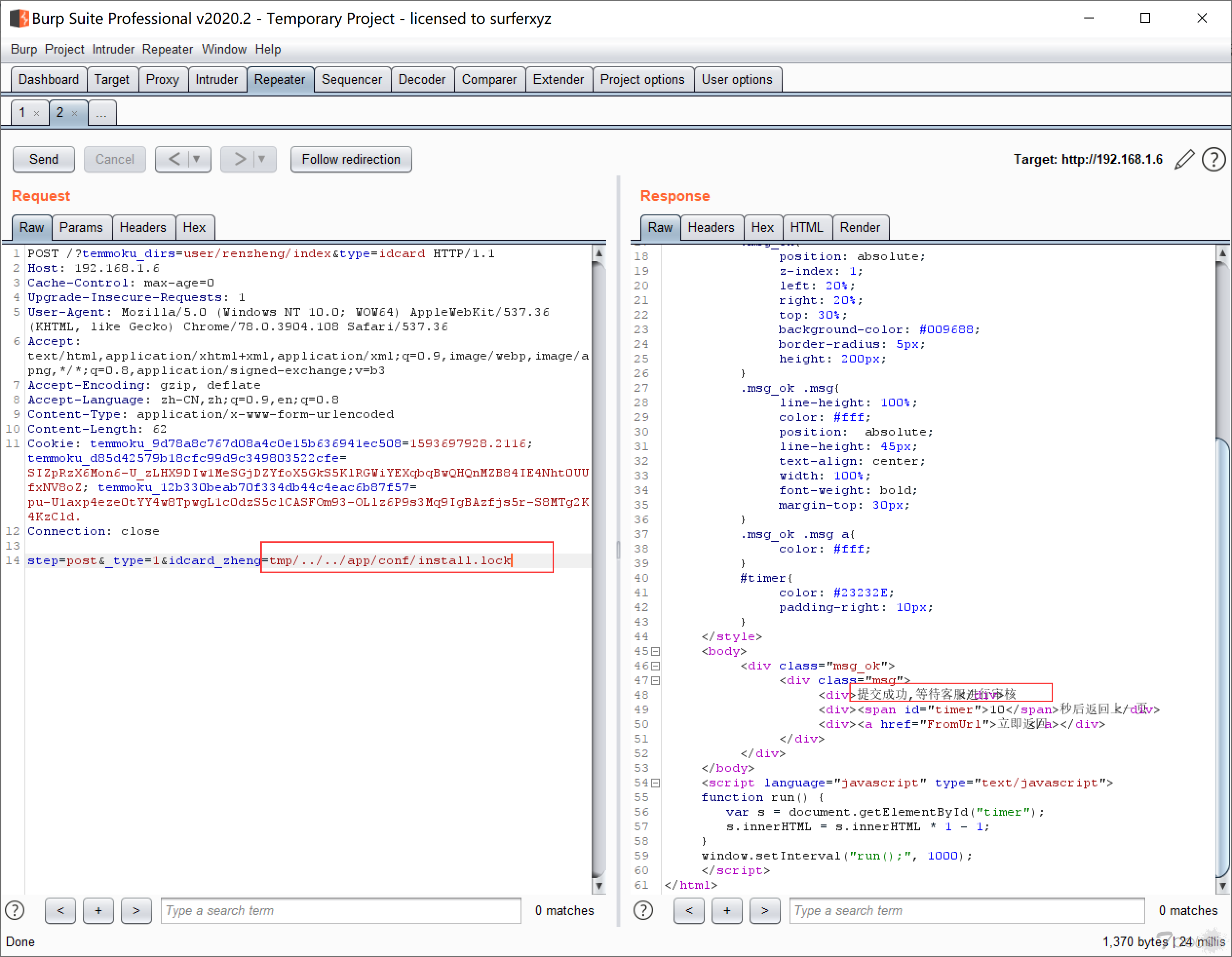Click response search previous match button
Viewport: 1232px width, 957px height.
689,911
